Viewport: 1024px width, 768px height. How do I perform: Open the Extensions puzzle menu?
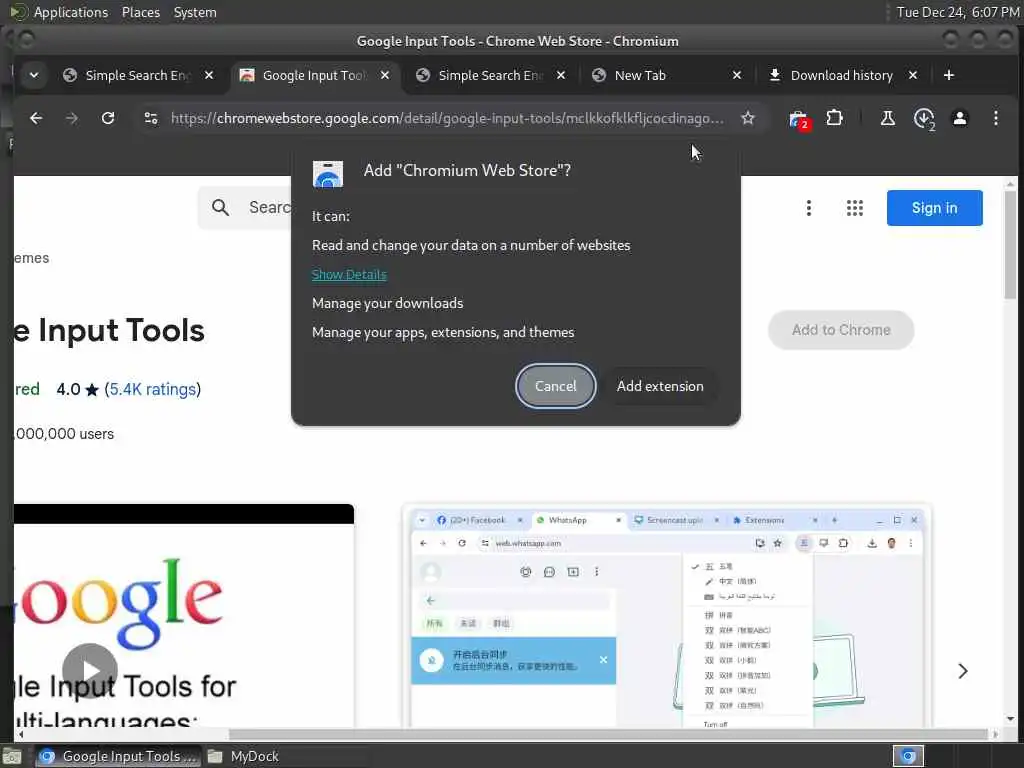pyautogui.click(x=834, y=118)
